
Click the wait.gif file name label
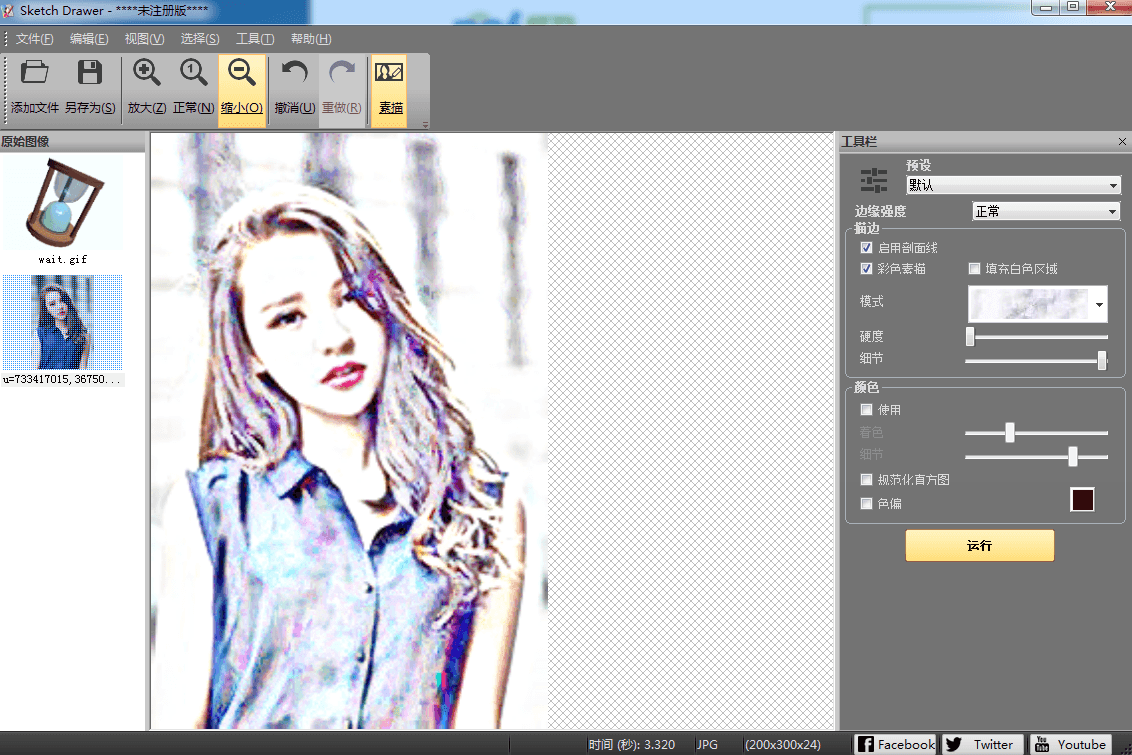coord(63,259)
